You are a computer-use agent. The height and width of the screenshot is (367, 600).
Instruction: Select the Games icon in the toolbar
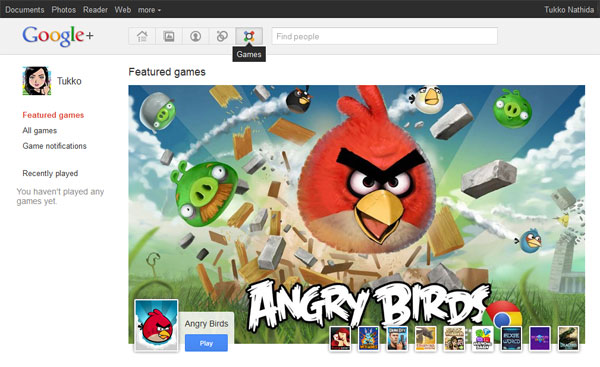tap(249, 36)
